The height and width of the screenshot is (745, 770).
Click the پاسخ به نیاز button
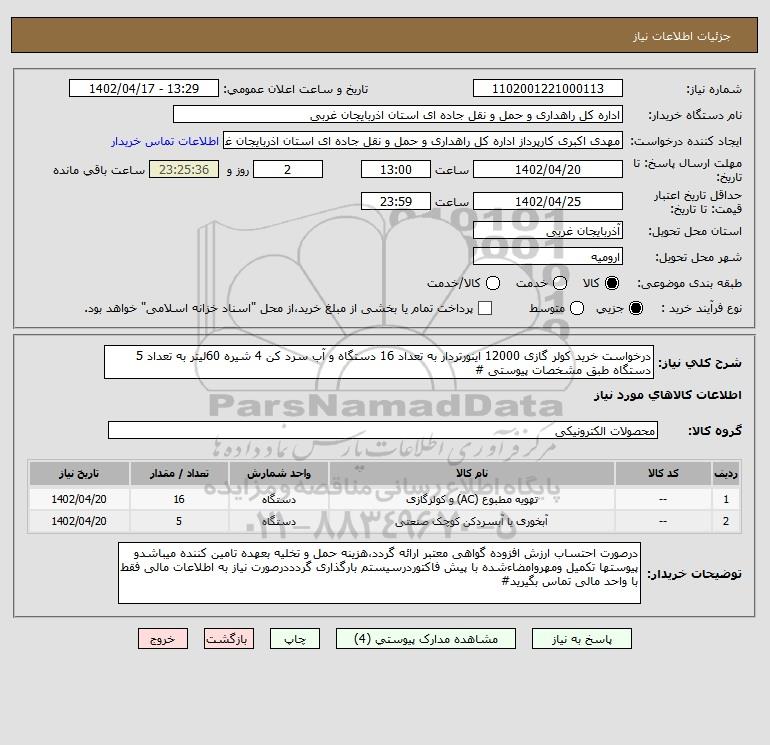click(x=582, y=639)
